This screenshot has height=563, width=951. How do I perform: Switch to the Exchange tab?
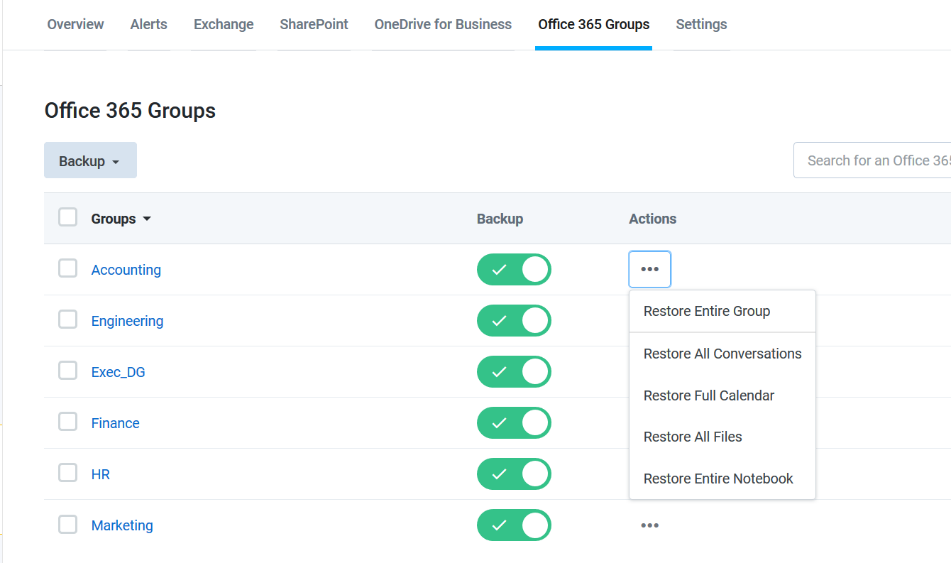pos(223,24)
